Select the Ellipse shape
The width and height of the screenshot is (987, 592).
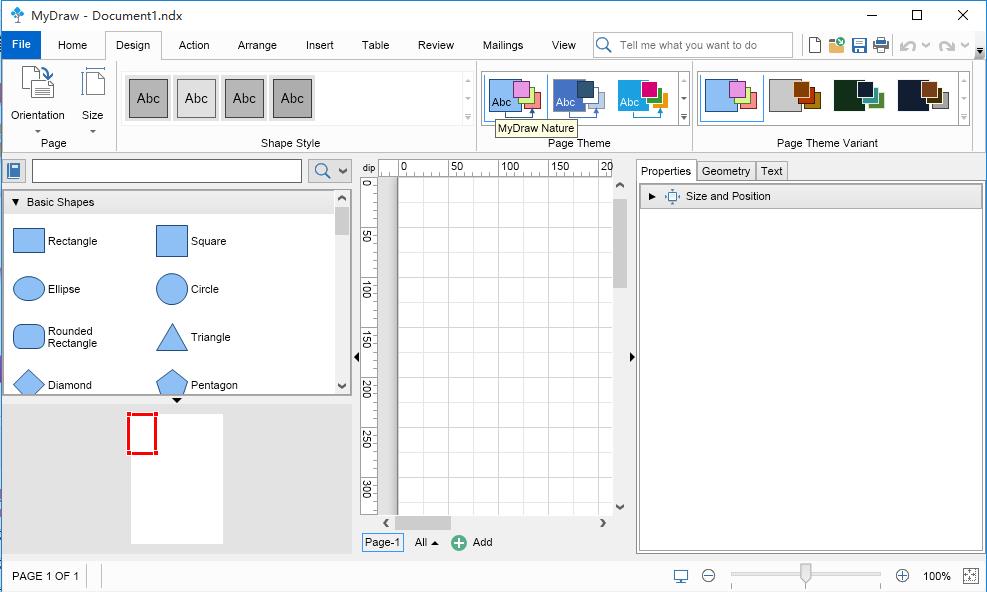[x=47, y=289]
